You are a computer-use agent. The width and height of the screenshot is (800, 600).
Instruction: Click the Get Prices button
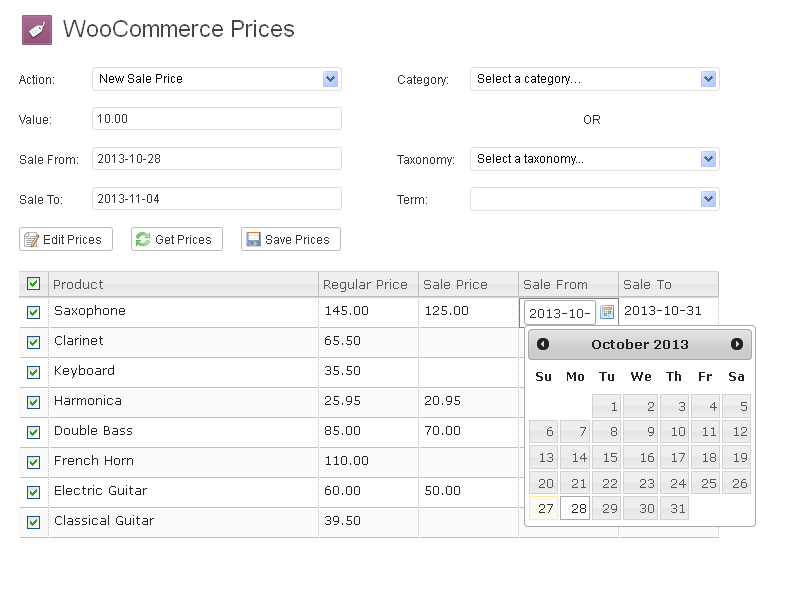point(177,239)
